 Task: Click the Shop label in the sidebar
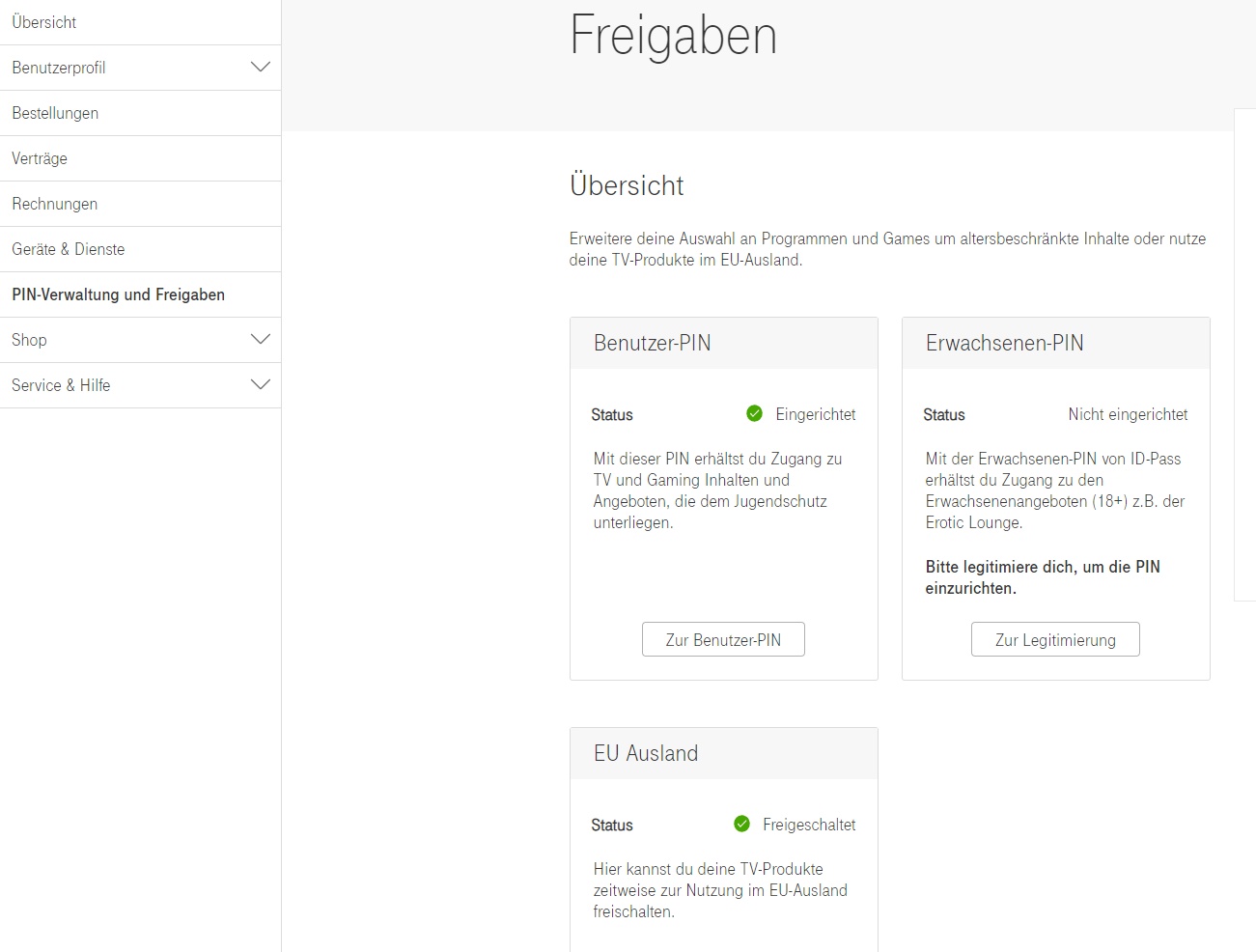(29, 340)
